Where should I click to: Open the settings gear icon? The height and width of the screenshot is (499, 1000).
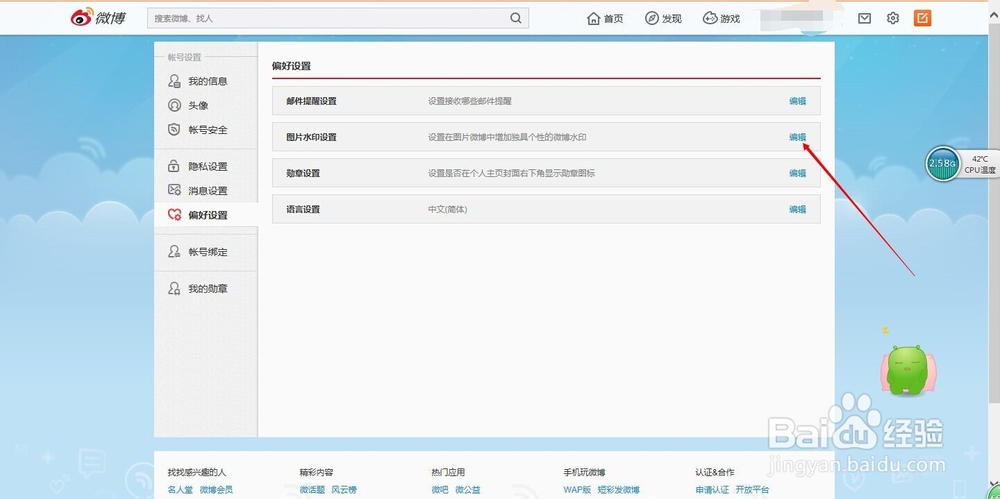click(x=893, y=19)
